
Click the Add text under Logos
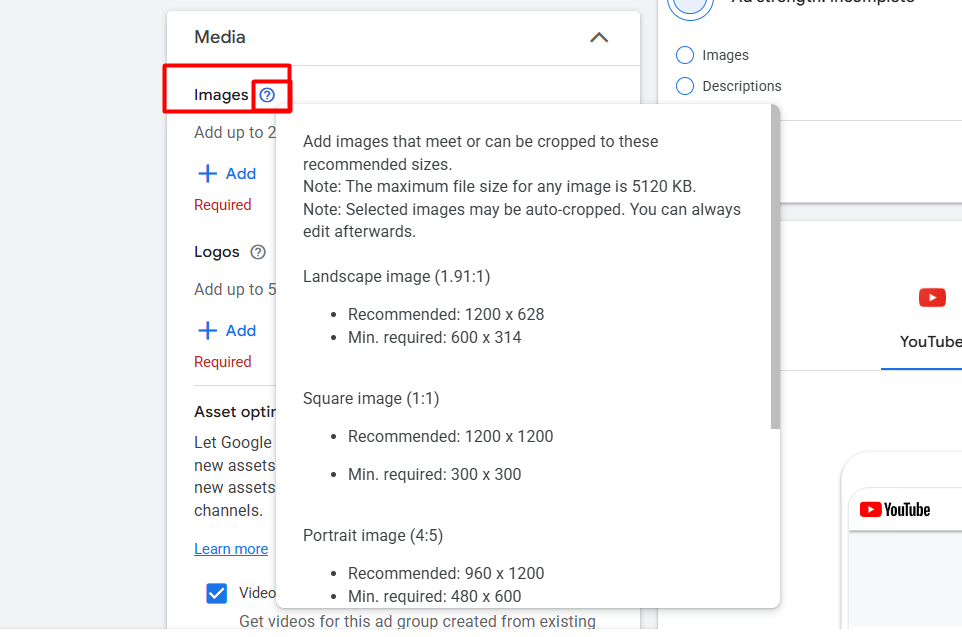241,330
